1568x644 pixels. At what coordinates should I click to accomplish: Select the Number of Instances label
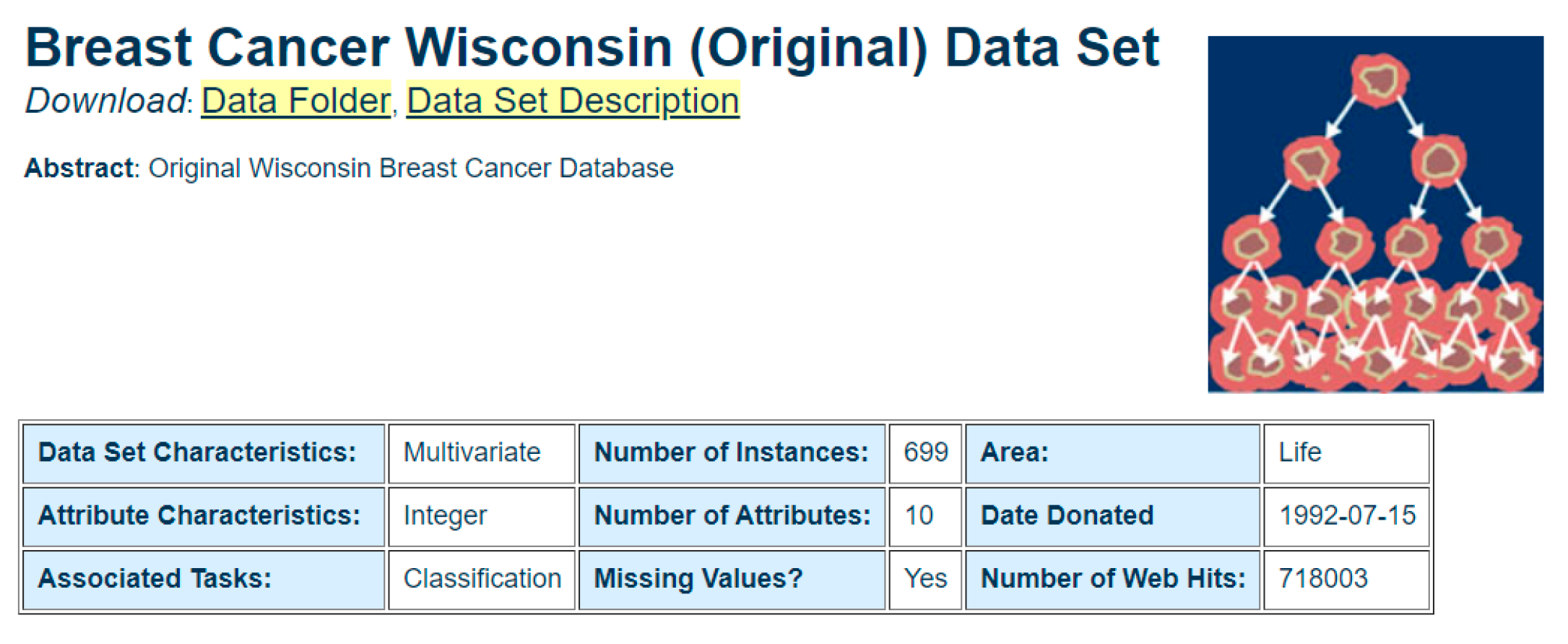tap(731, 452)
